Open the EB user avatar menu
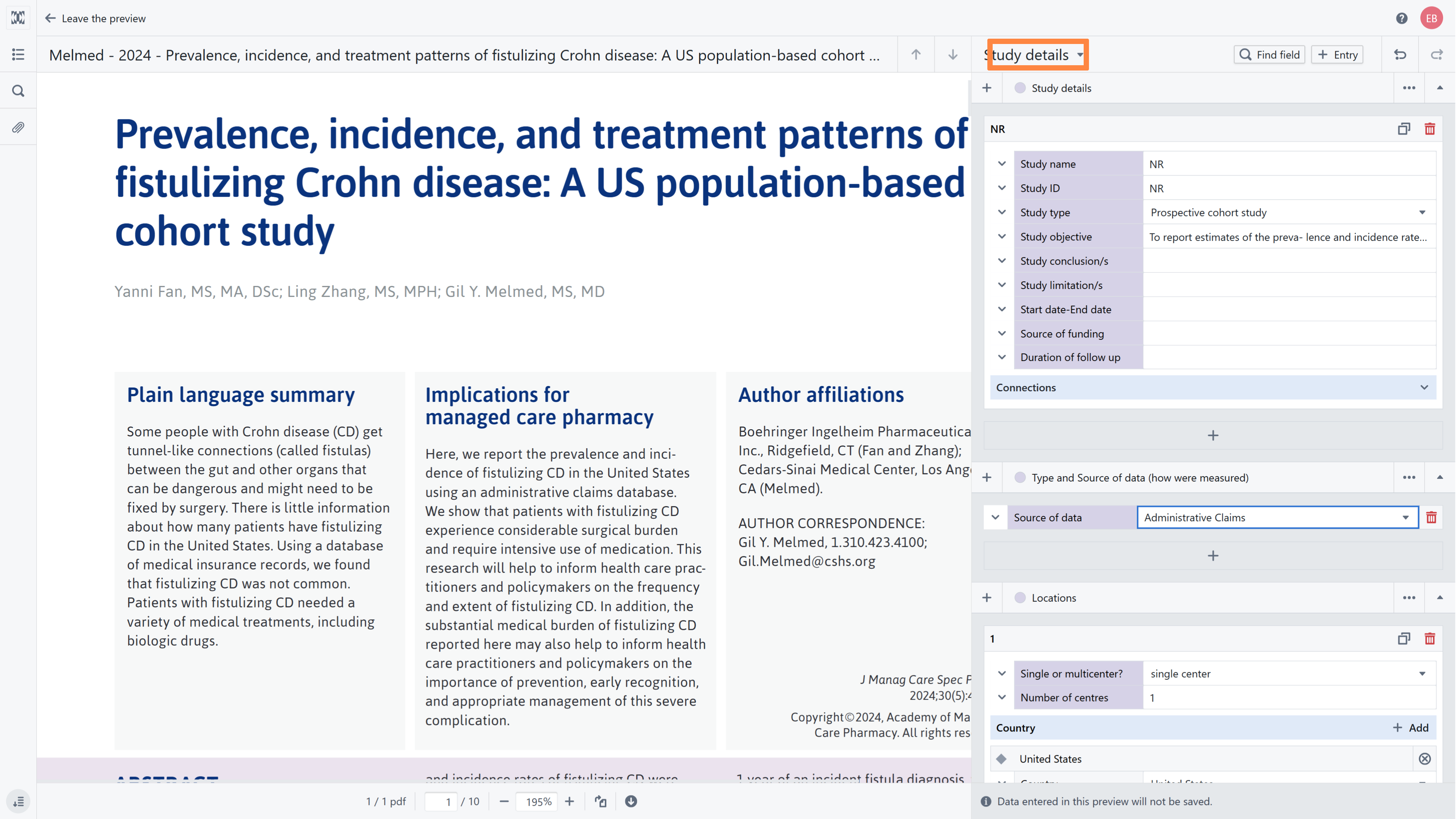Viewport: 1456px width, 819px height. tap(1431, 18)
